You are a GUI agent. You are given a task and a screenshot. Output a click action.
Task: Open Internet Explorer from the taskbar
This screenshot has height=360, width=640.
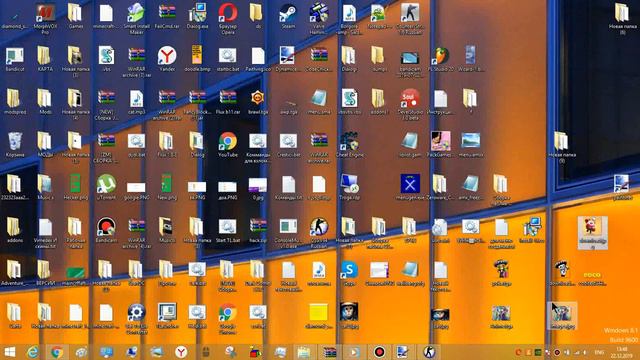click(x=33, y=352)
